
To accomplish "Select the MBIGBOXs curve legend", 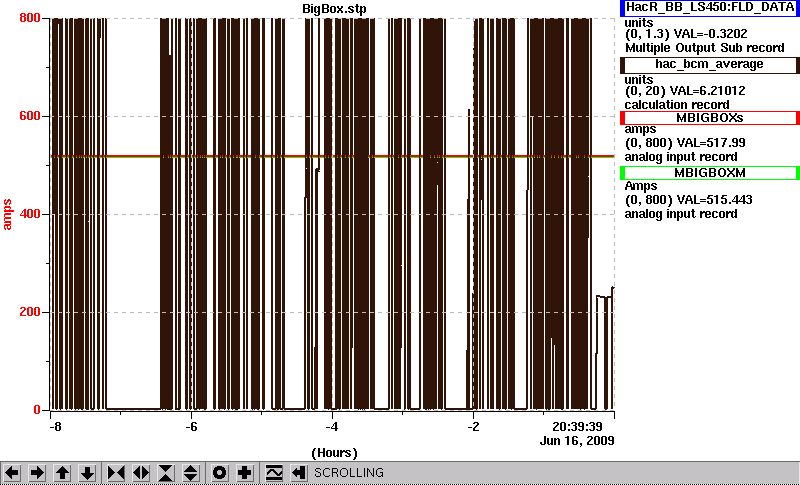I will pos(710,118).
